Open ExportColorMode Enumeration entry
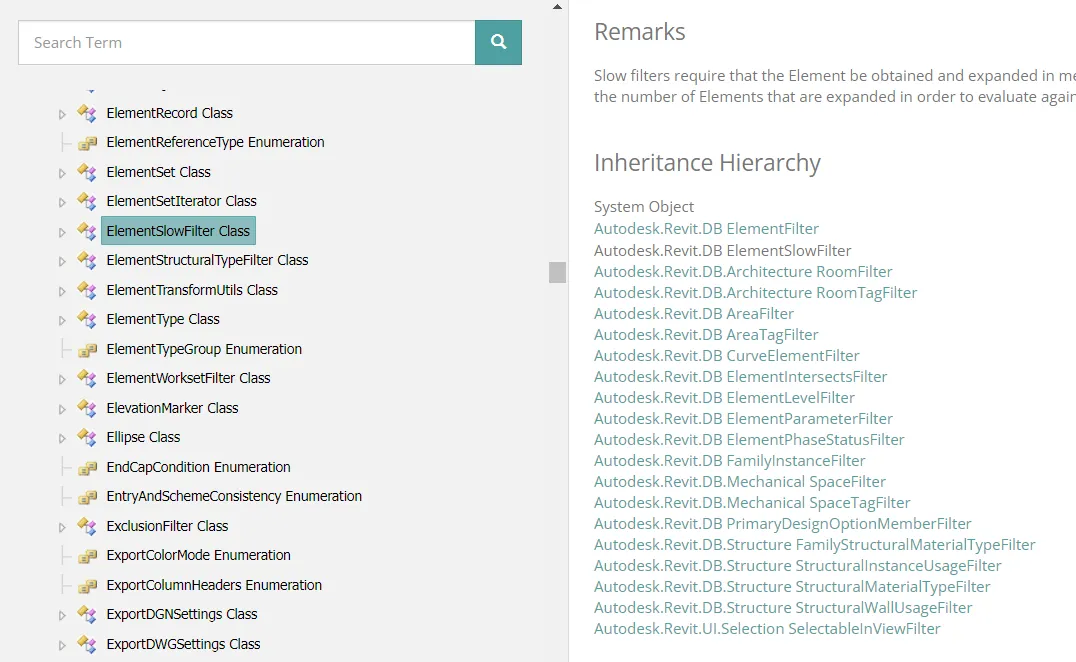The height and width of the screenshot is (662, 1076). coord(198,555)
